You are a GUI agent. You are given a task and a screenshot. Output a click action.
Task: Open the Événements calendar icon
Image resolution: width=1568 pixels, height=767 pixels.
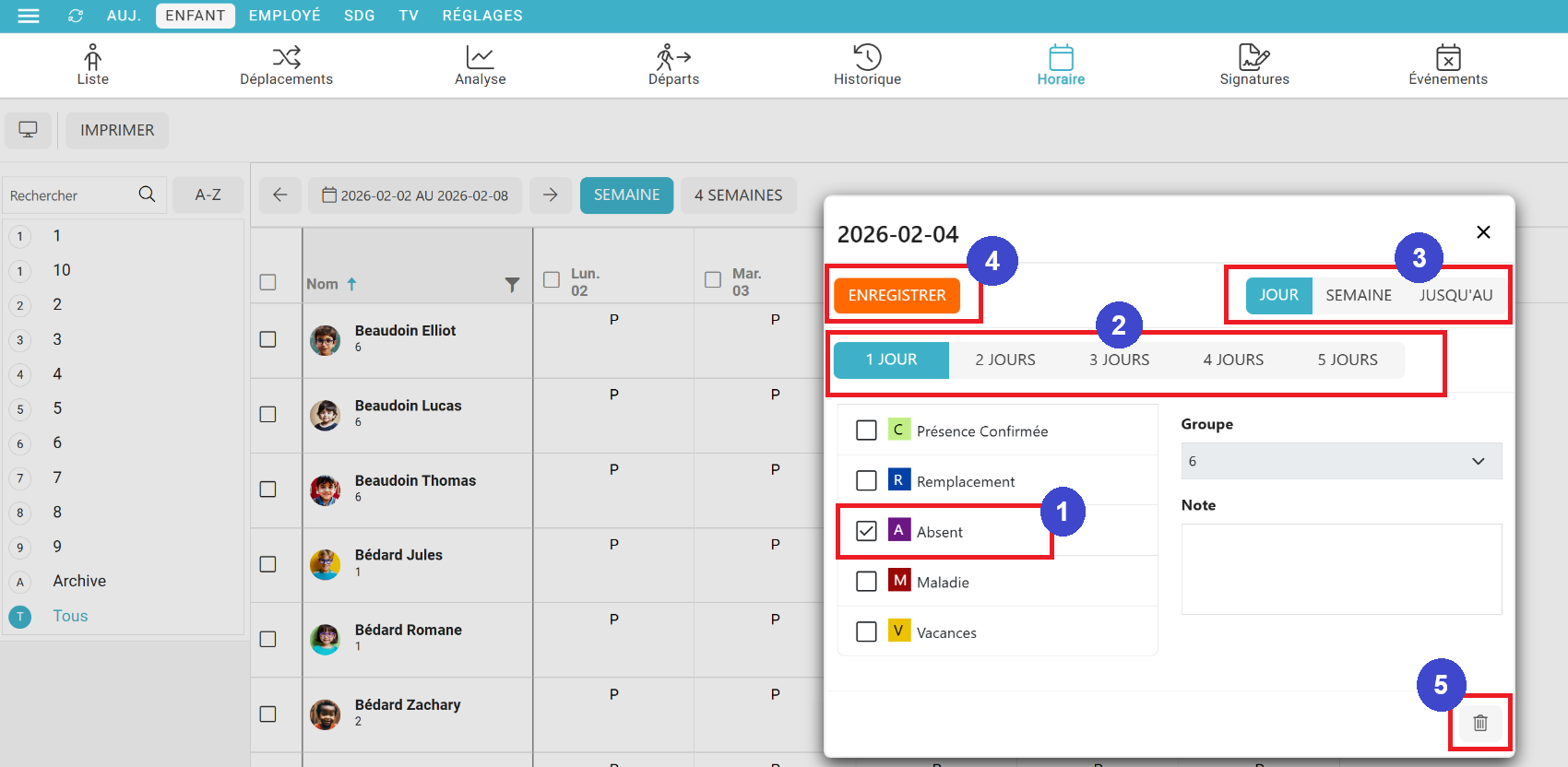pyautogui.click(x=1448, y=58)
